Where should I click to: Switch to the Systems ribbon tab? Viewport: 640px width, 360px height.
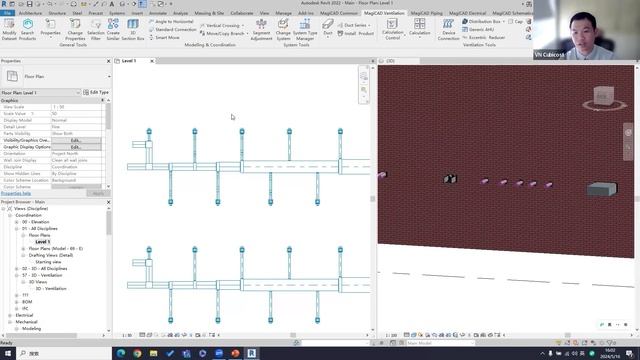[x=117, y=13]
